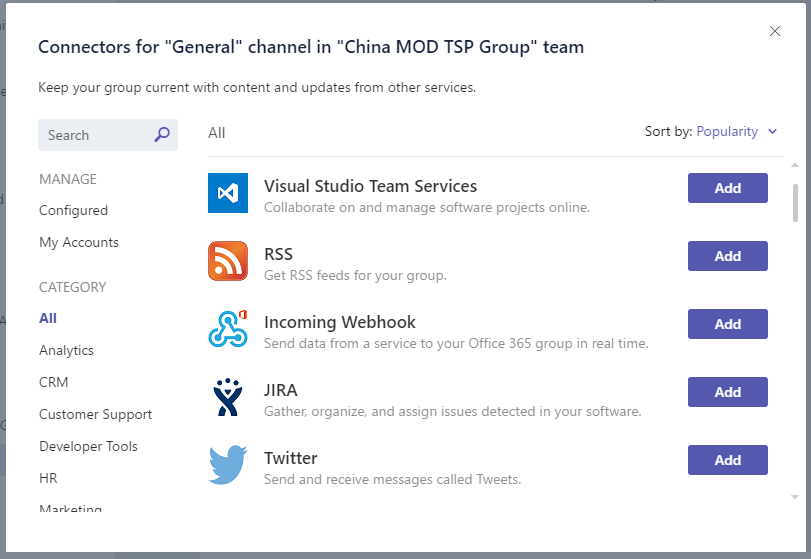Click the chevron next to Popularity
The width and height of the screenshot is (811, 559).
772,132
